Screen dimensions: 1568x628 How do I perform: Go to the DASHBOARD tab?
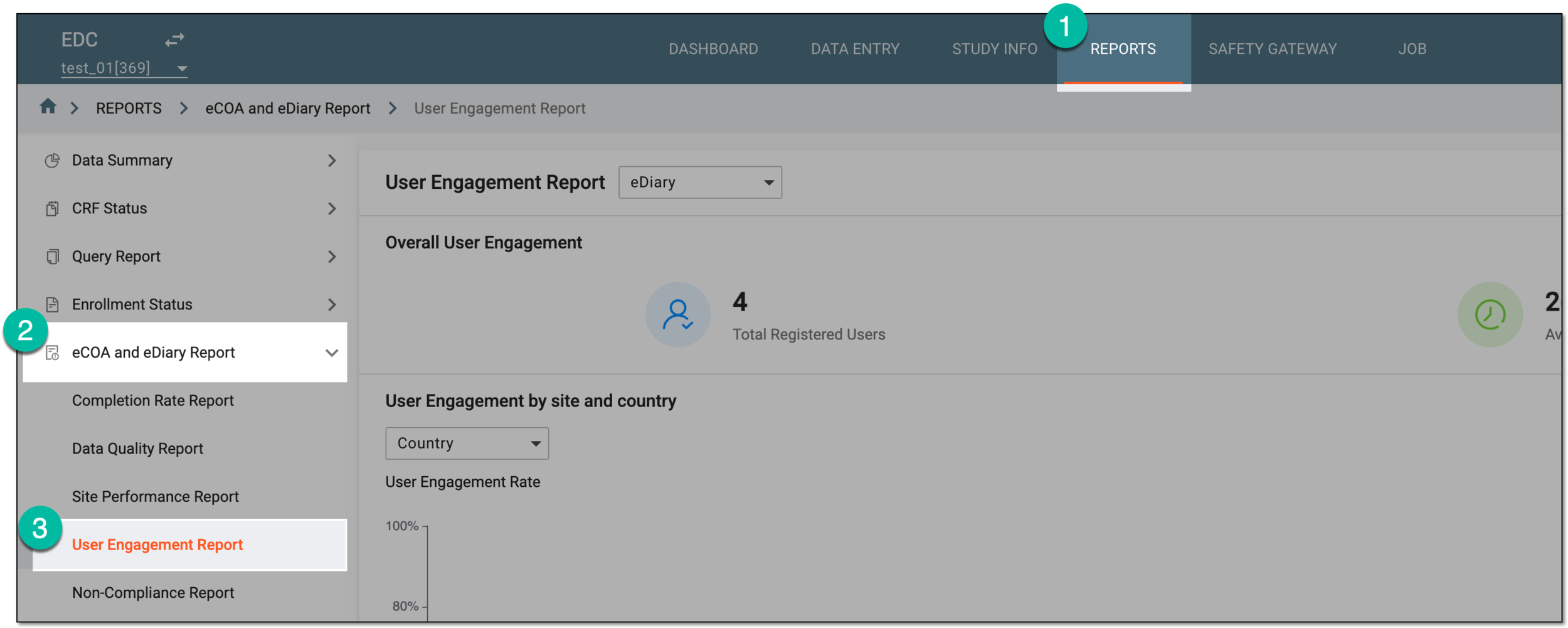pos(713,49)
